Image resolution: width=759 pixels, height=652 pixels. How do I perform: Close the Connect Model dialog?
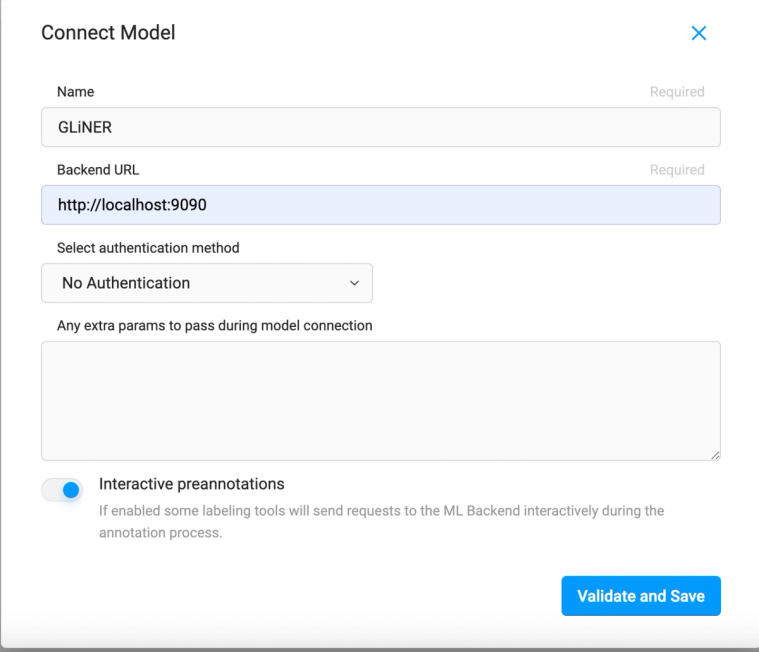[x=699, y=33]
